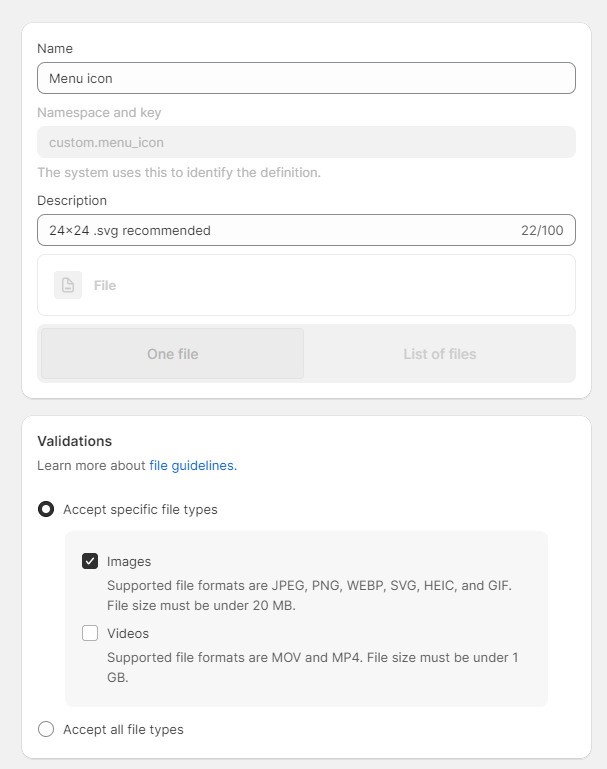The image size is (607, 769).
Task: Click the Description field label
Action: pos(72,200)
